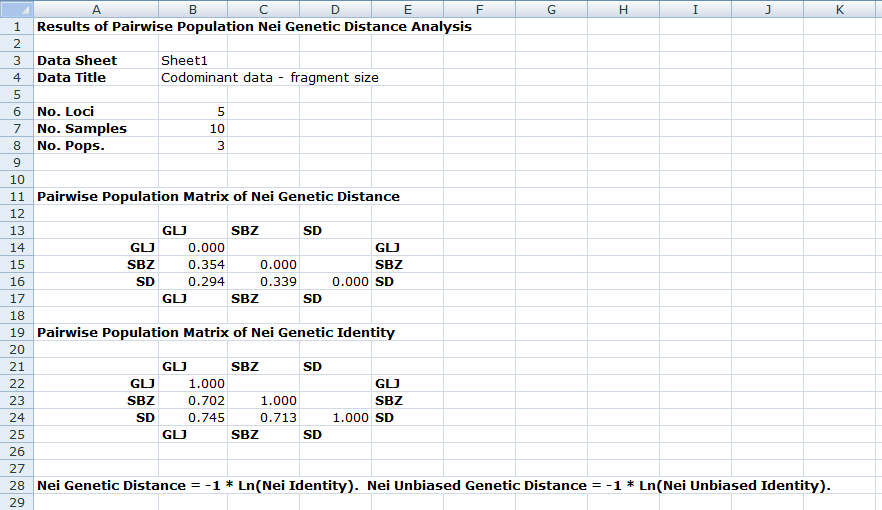This screenshot has width=882, height=510.
Task: Select column F header
Action: (x=479, y=9)
